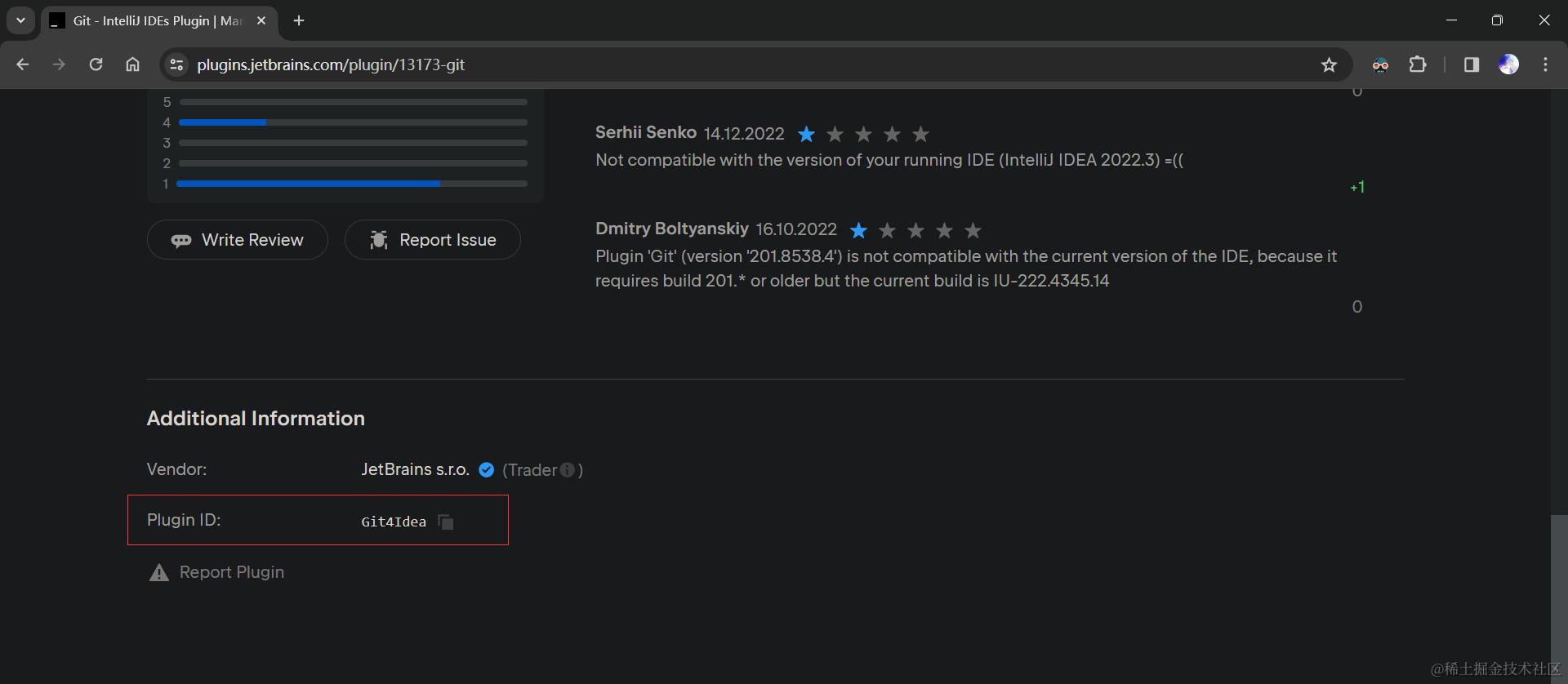1568x684 pixels.
Task: Click the +1 vote on Serhii Senko's review
Action: 1357,187
